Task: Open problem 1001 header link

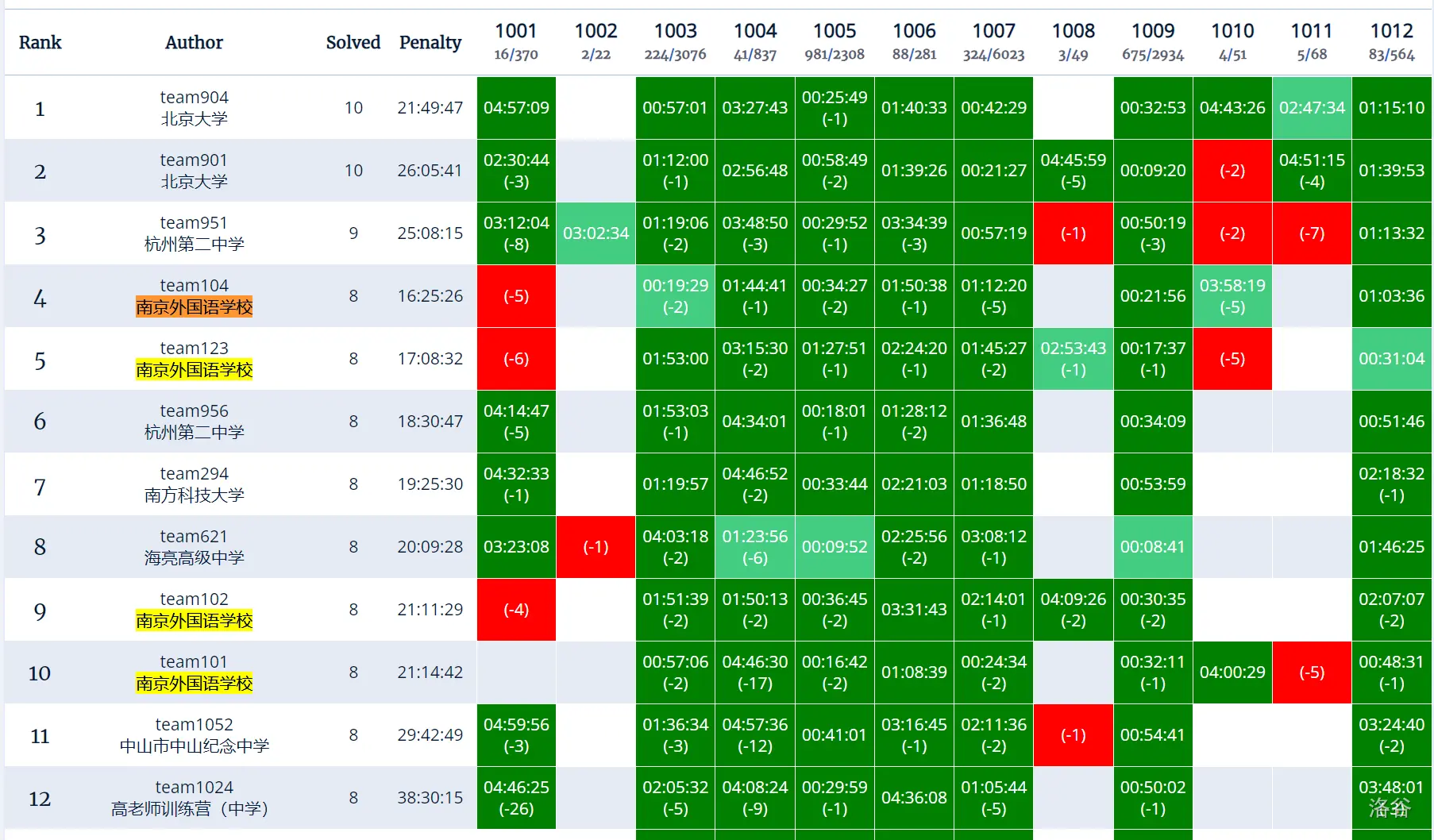Action: 516,31
